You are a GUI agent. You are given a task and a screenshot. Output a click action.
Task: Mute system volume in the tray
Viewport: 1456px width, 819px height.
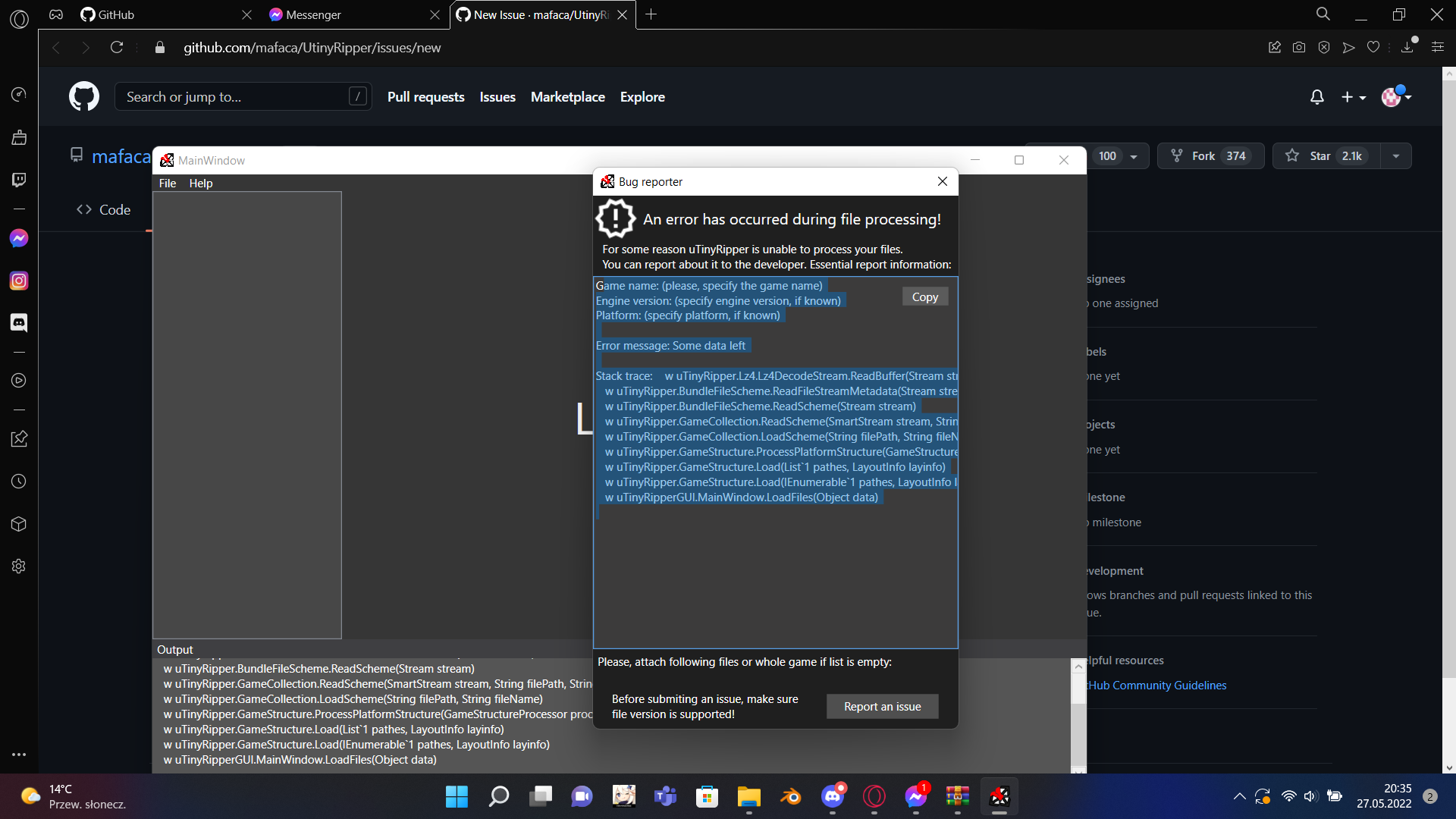tap(1310, 796)
